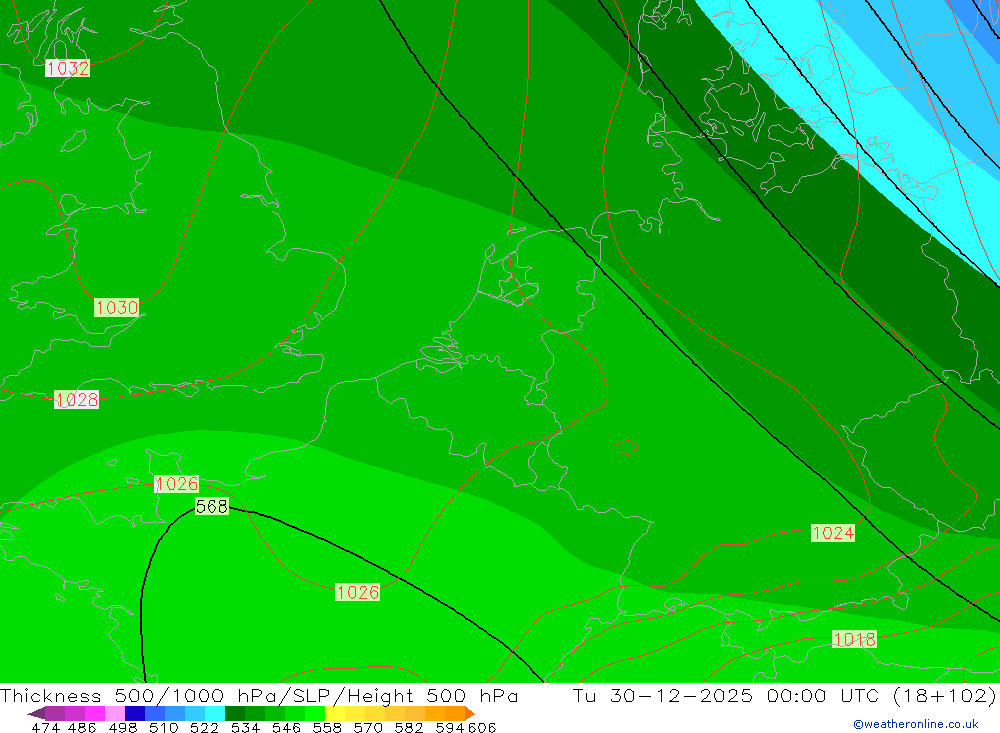The height and width of the screenshot is (733, 1000).
Task: Click the legend value 534
Action: pyautogui.click(x=246, y=727)
